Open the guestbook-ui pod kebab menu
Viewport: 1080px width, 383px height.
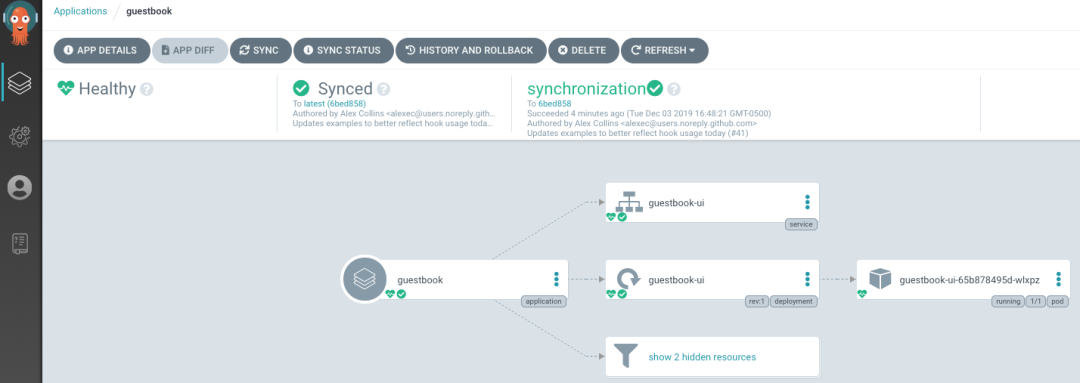pos(1059,279)
